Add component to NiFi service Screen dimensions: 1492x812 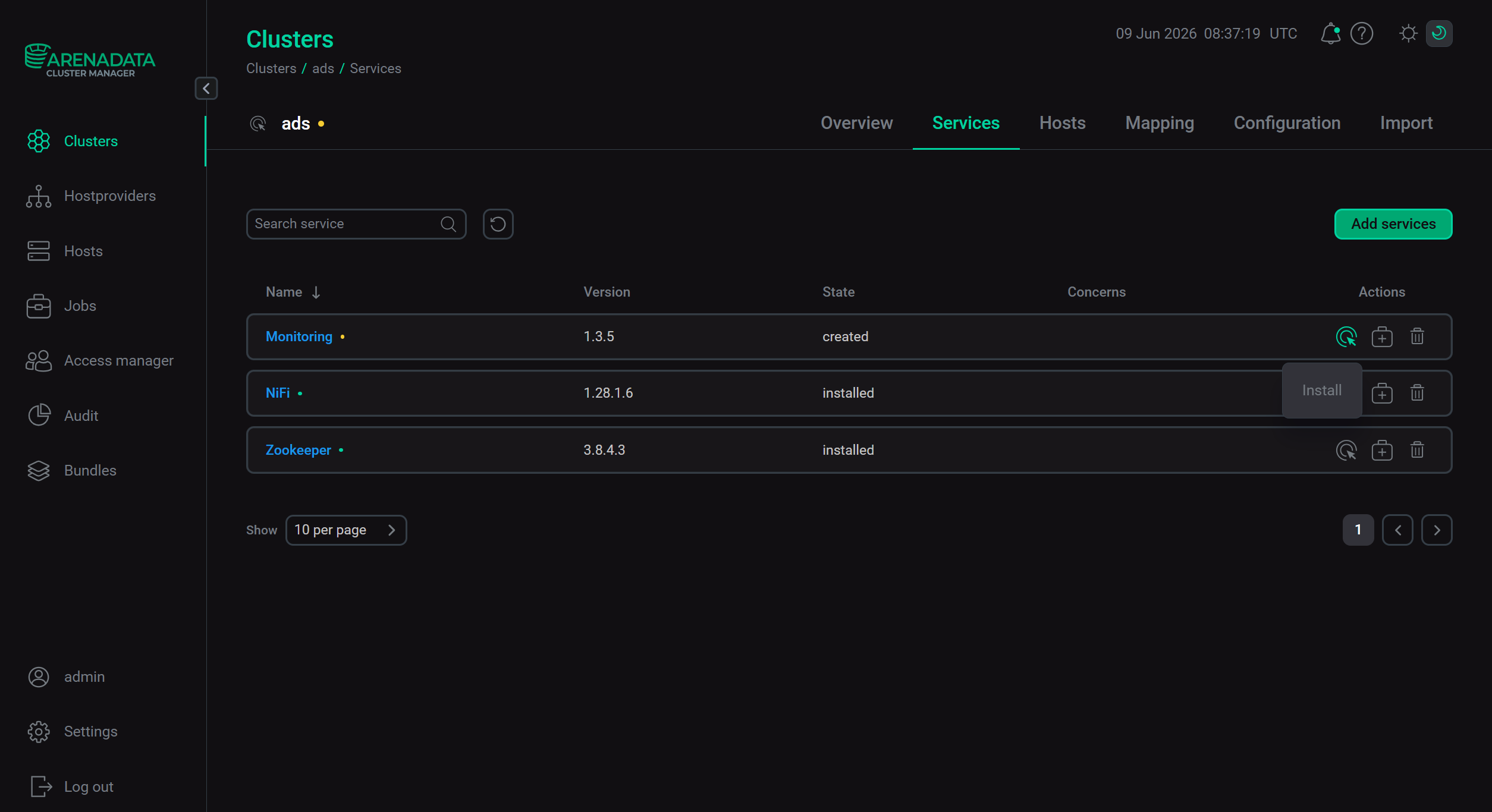click(1382, 393)
